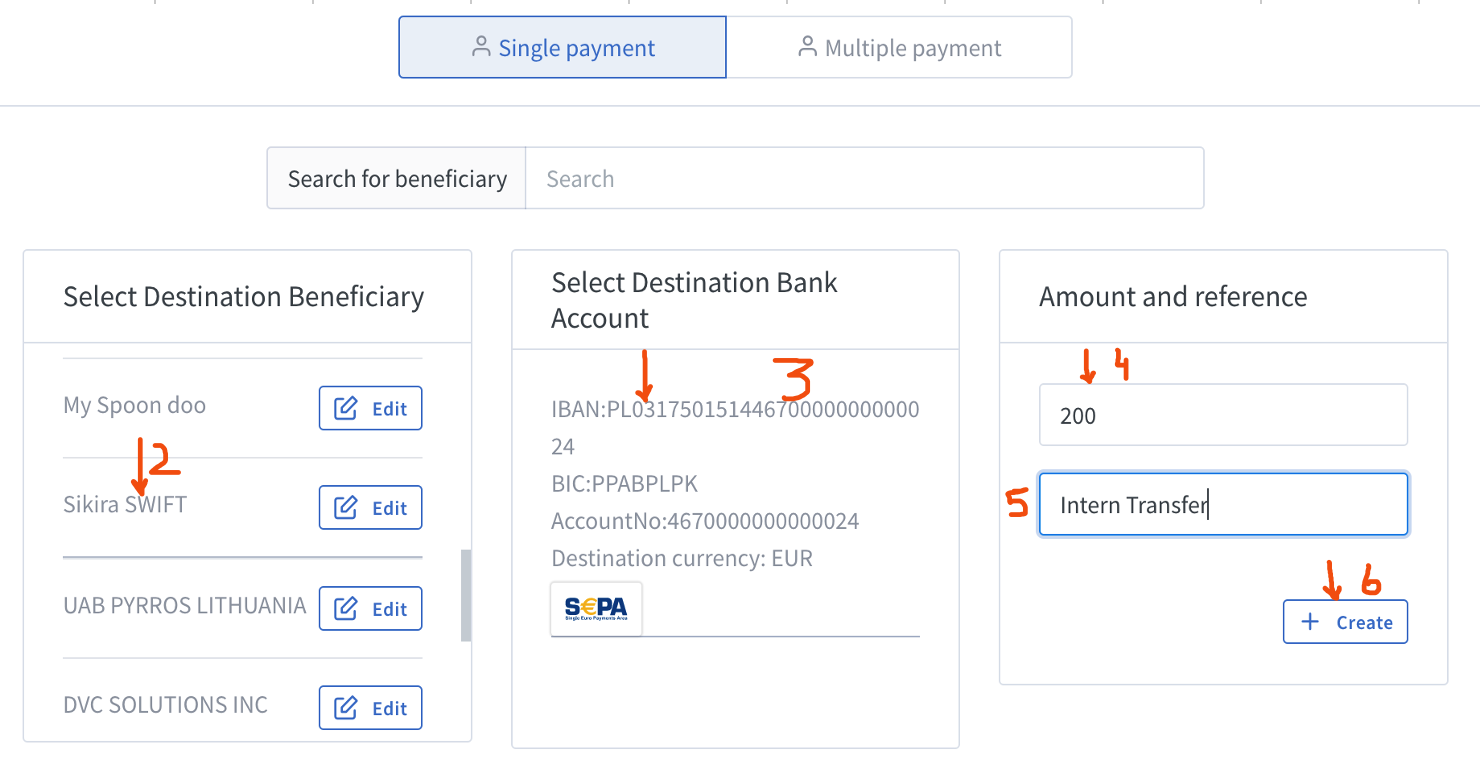Edit the My Spoon doo beneficiary
1480x782 pixels.
pos(371,408)
